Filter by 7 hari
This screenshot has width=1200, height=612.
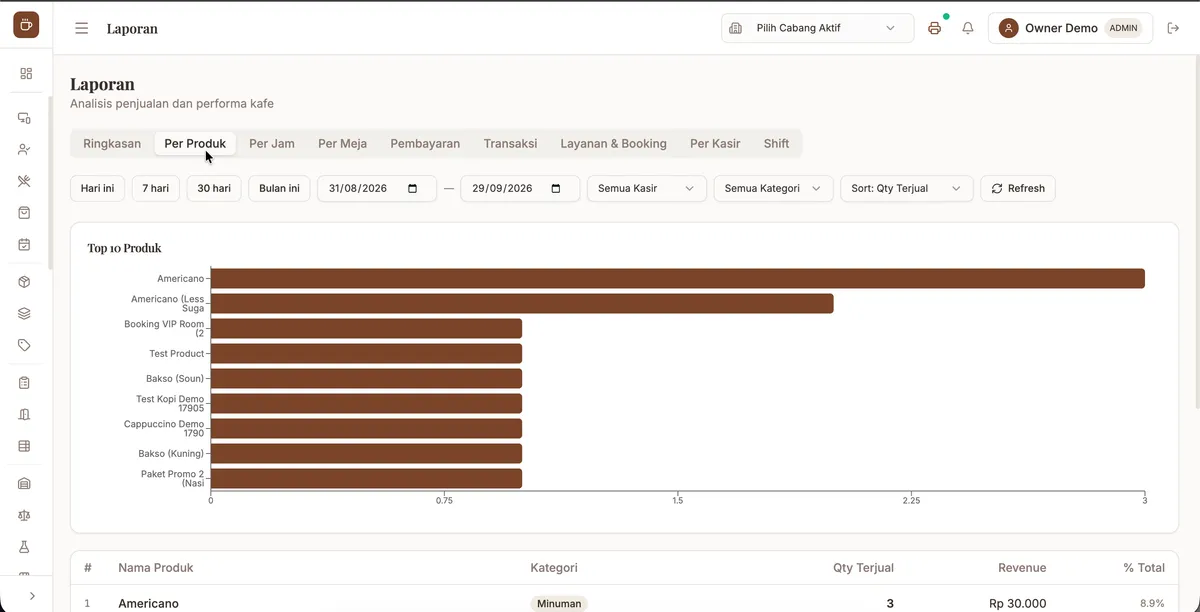coord(156,188)
